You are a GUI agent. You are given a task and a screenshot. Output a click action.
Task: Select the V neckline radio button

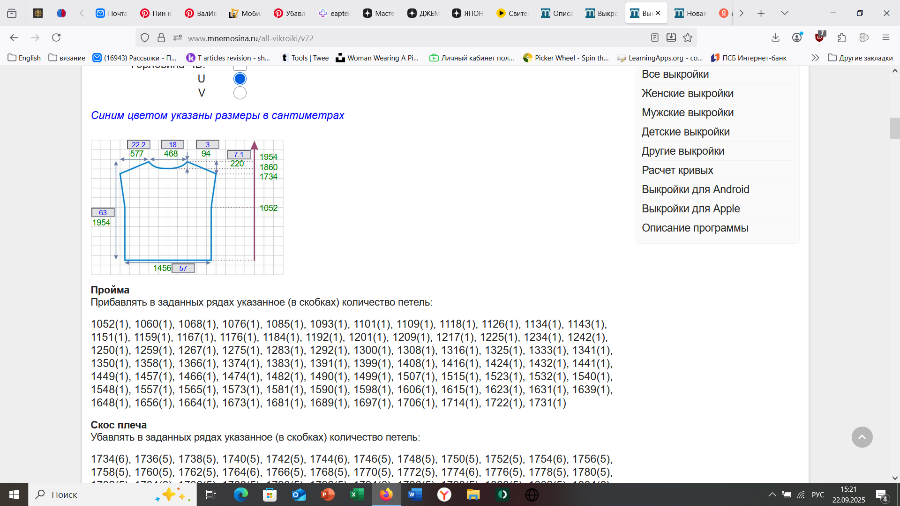(240, 93)
